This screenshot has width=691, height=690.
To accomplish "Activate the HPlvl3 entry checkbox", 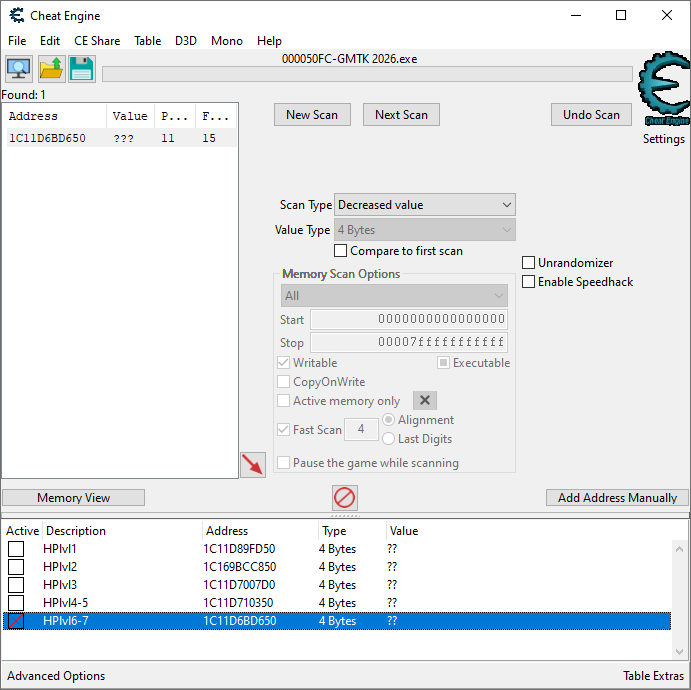I will click(16, 585).
